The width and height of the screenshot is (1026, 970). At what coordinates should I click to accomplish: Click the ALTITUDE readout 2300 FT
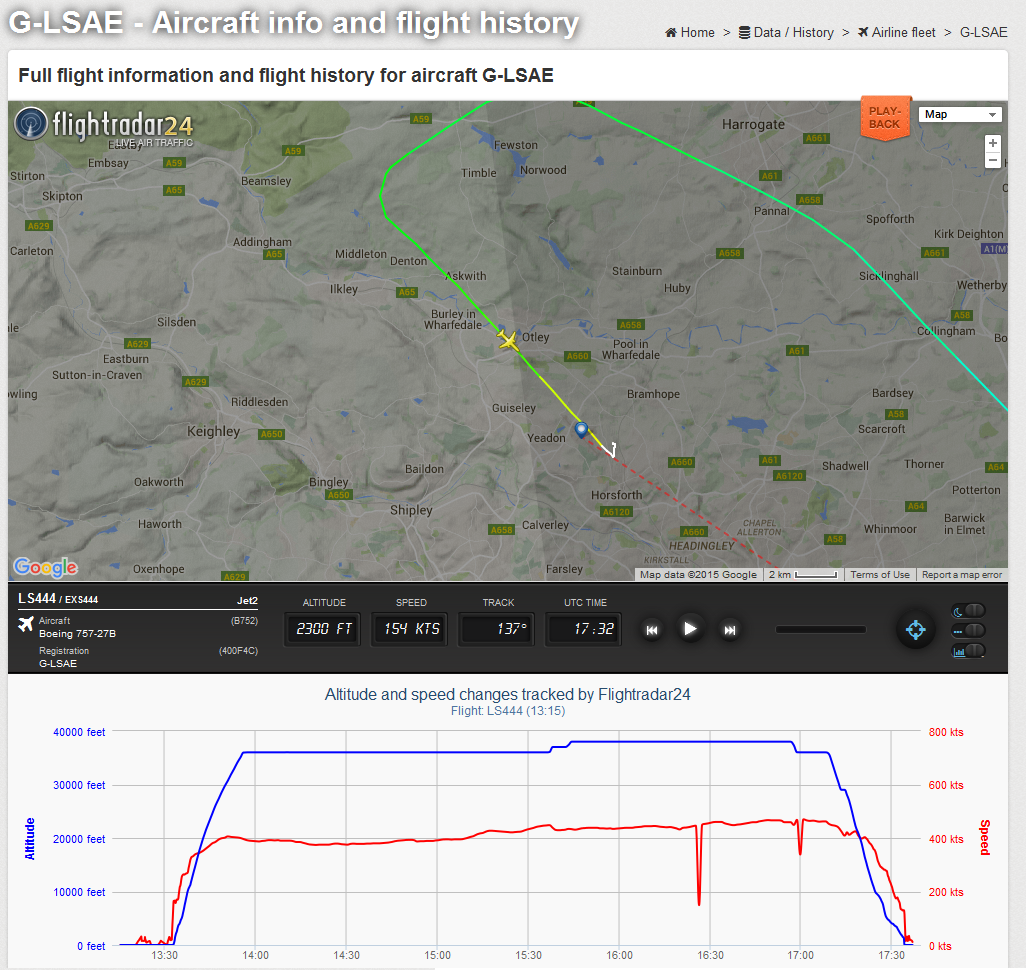pyautogui.click(x=323, y=629)
